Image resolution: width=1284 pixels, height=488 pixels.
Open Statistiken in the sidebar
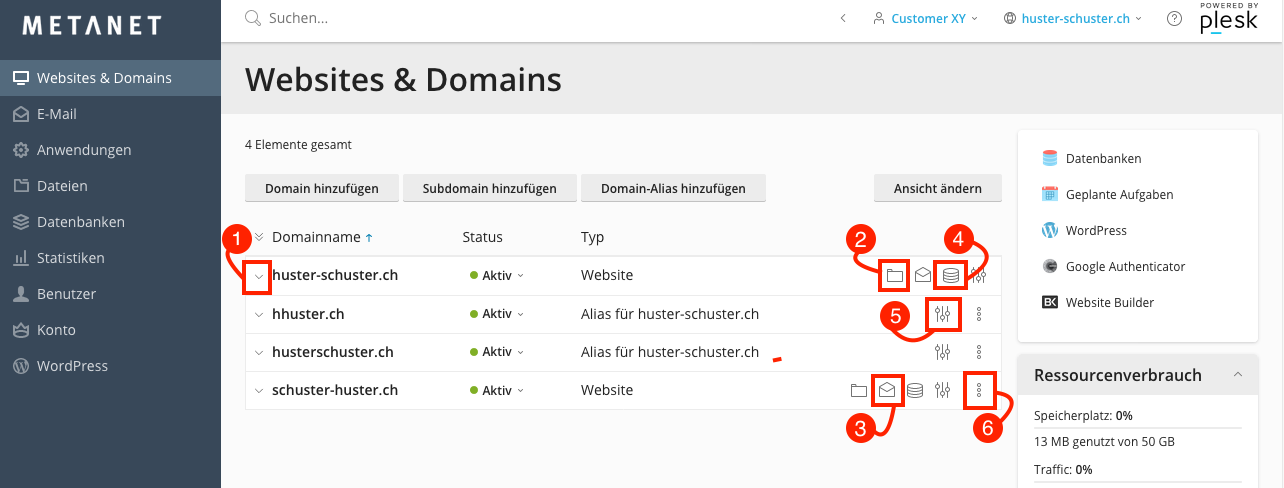pyautogui.click(x=70, y=258)
